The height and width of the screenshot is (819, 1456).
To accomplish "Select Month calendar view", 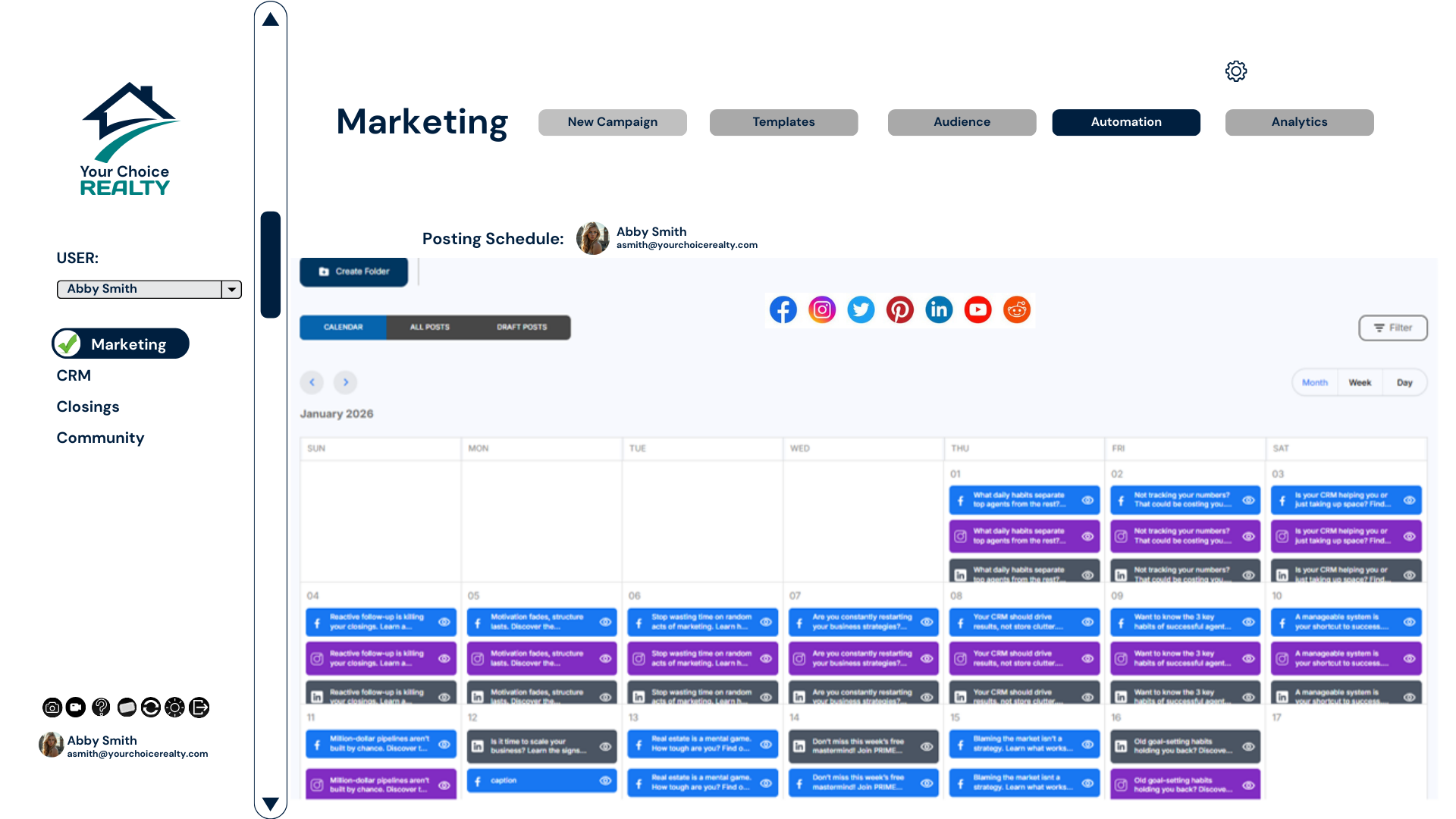I will [1315, 382].
